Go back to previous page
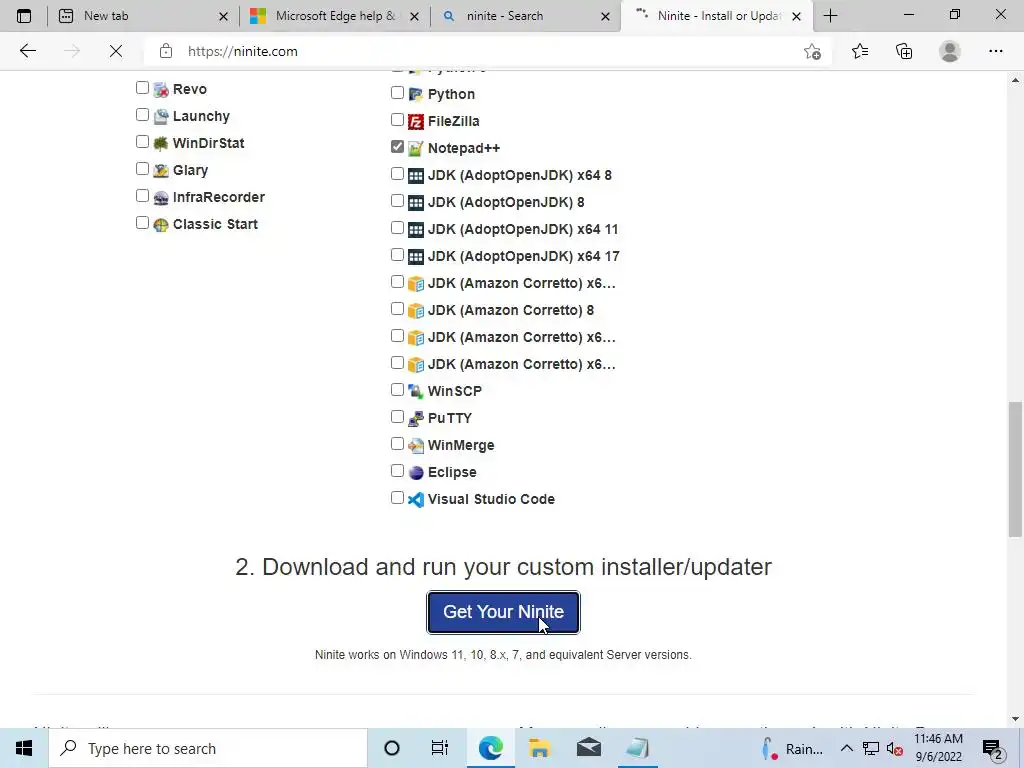The image size is (1024, 768). coord(27,51)
